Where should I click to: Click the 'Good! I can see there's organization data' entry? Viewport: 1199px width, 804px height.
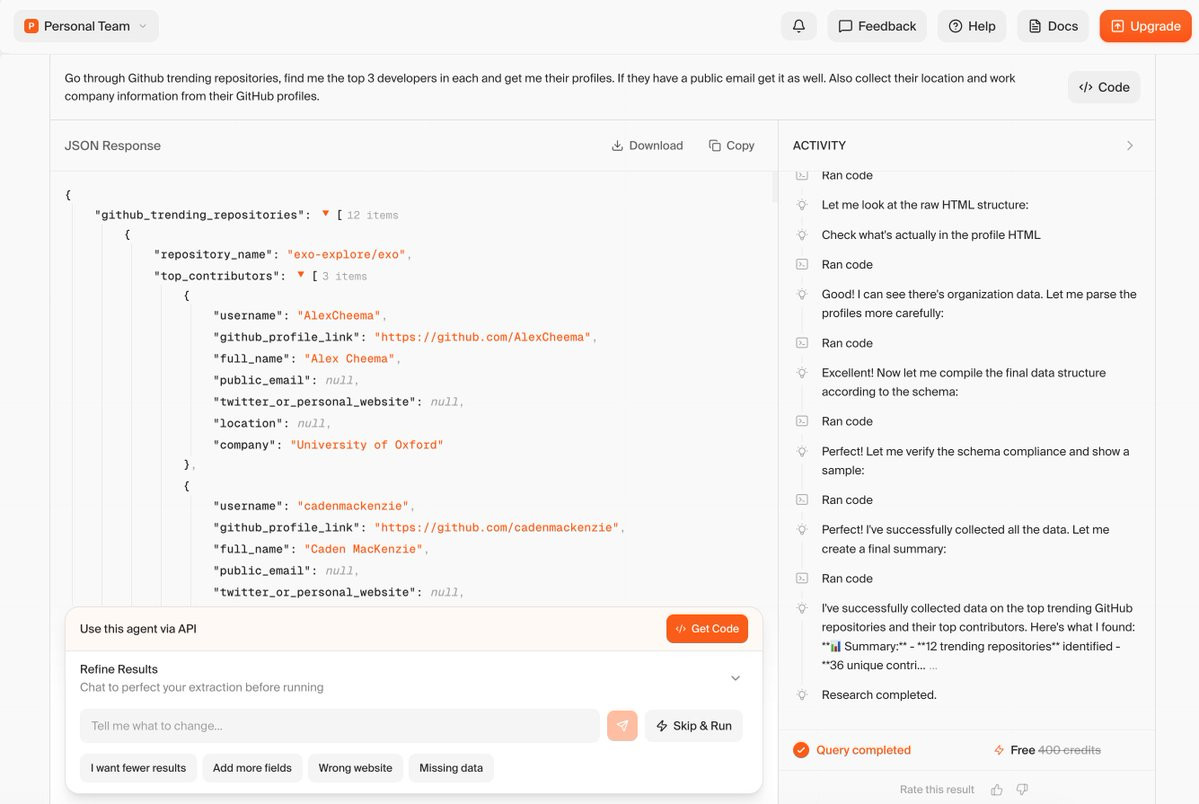point(979,304)
